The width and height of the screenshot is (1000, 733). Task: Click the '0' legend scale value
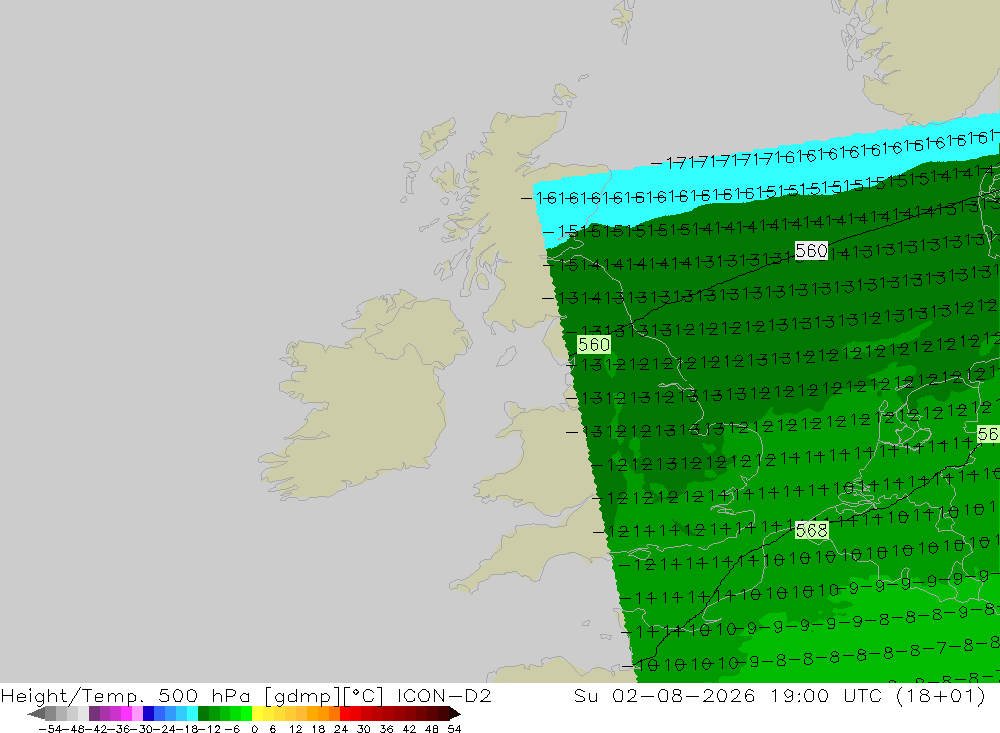click(x=254, y=729)
